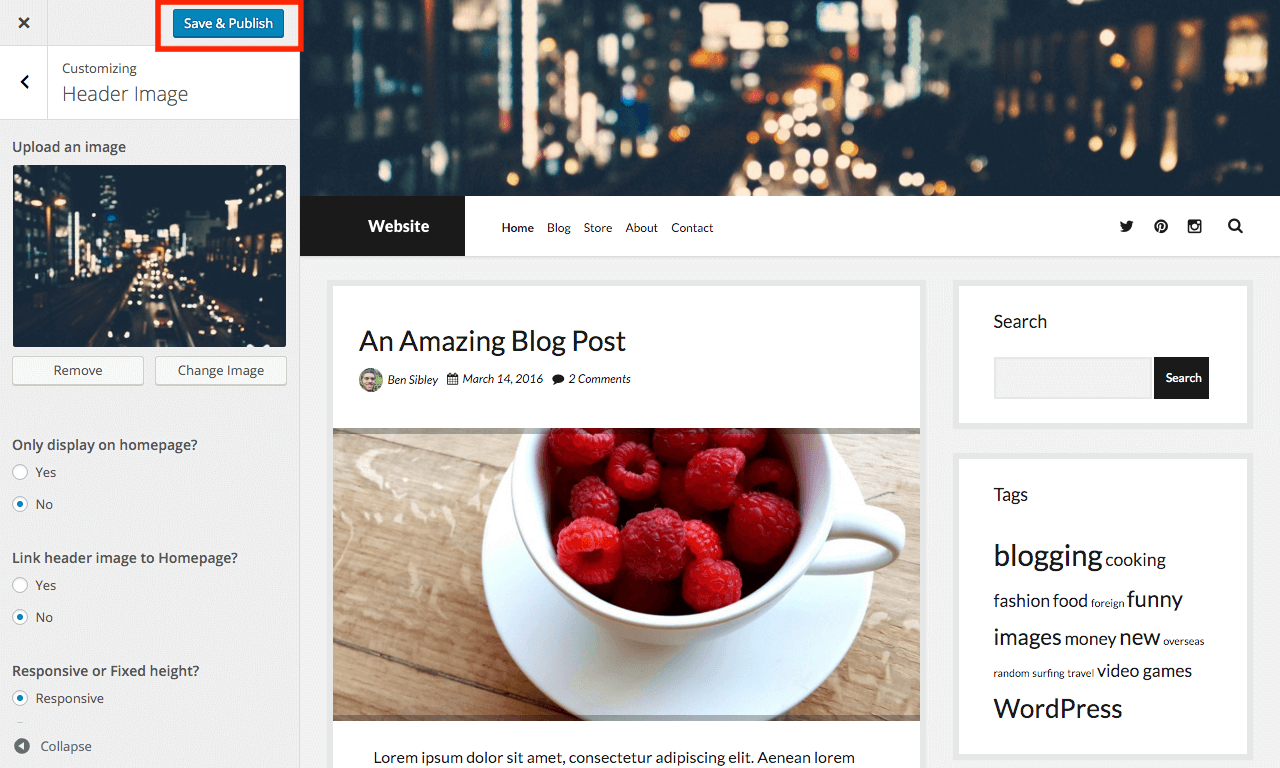The width and height of the screenshot is (1280, 768).
Task: Click Ben Sibley's author avatar
Action: coord(371,379)
